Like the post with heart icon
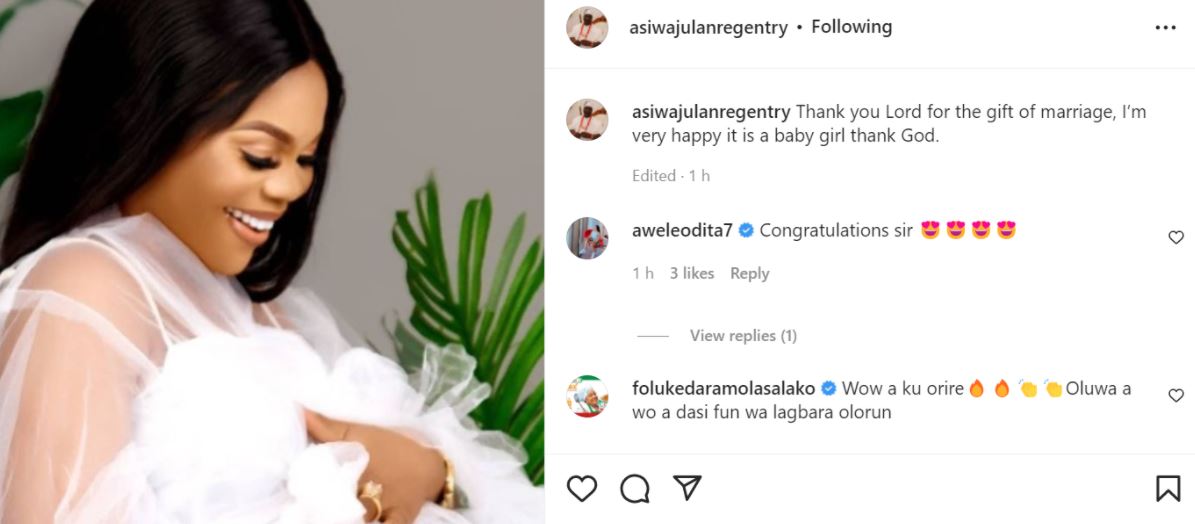The height and width of the screenshot is (524, 1195). 582,488
